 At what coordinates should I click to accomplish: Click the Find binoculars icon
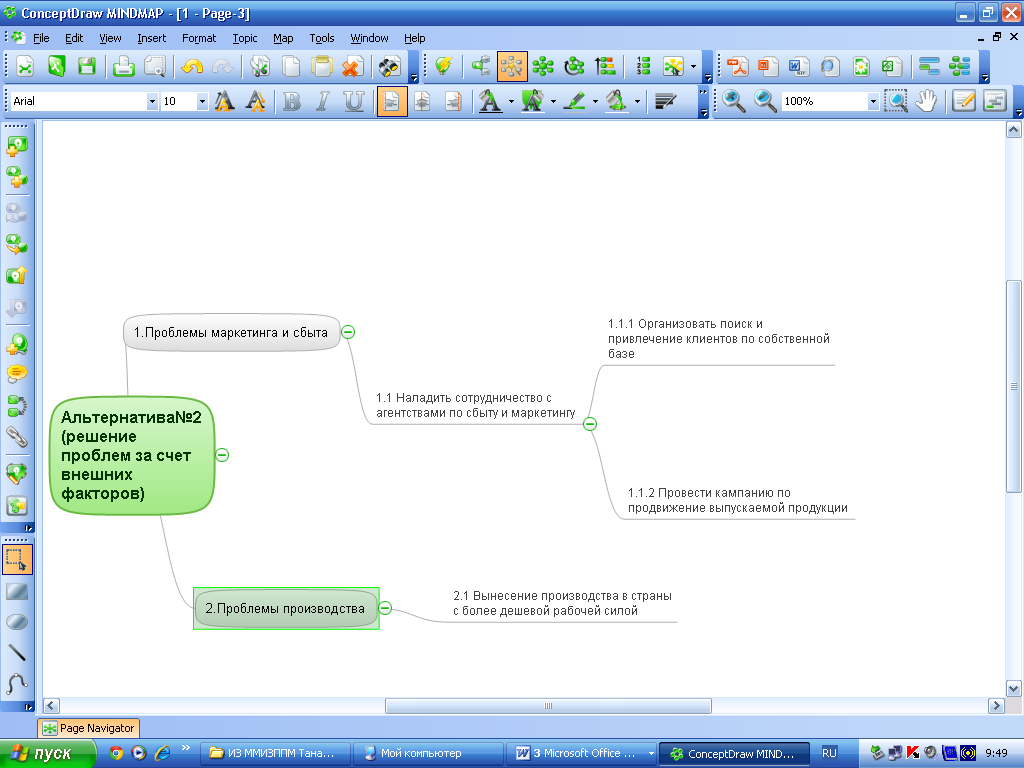click(x=389, y=67)
